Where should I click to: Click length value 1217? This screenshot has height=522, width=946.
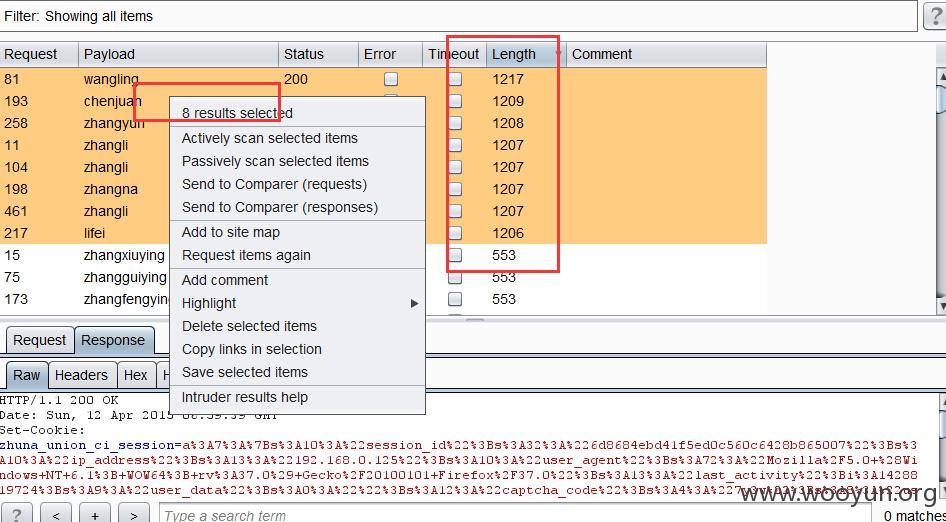(x=508, y=79)
